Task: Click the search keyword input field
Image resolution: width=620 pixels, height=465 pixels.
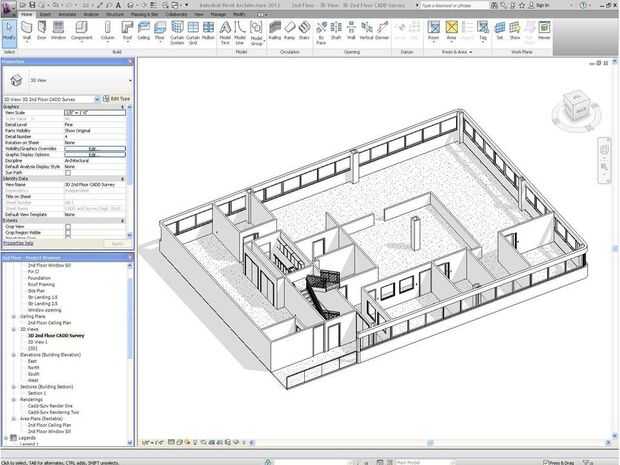Action: [454, 5]
